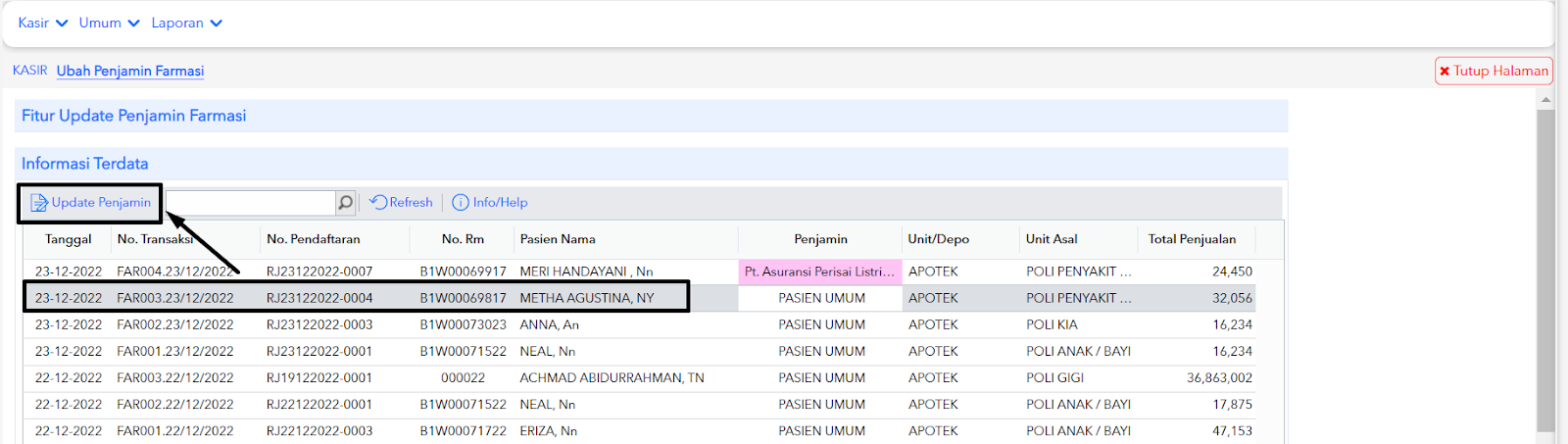Screen dimensions: 1568x444
Task: Click the vertical scrollbar thumb
Action: 1546,270
